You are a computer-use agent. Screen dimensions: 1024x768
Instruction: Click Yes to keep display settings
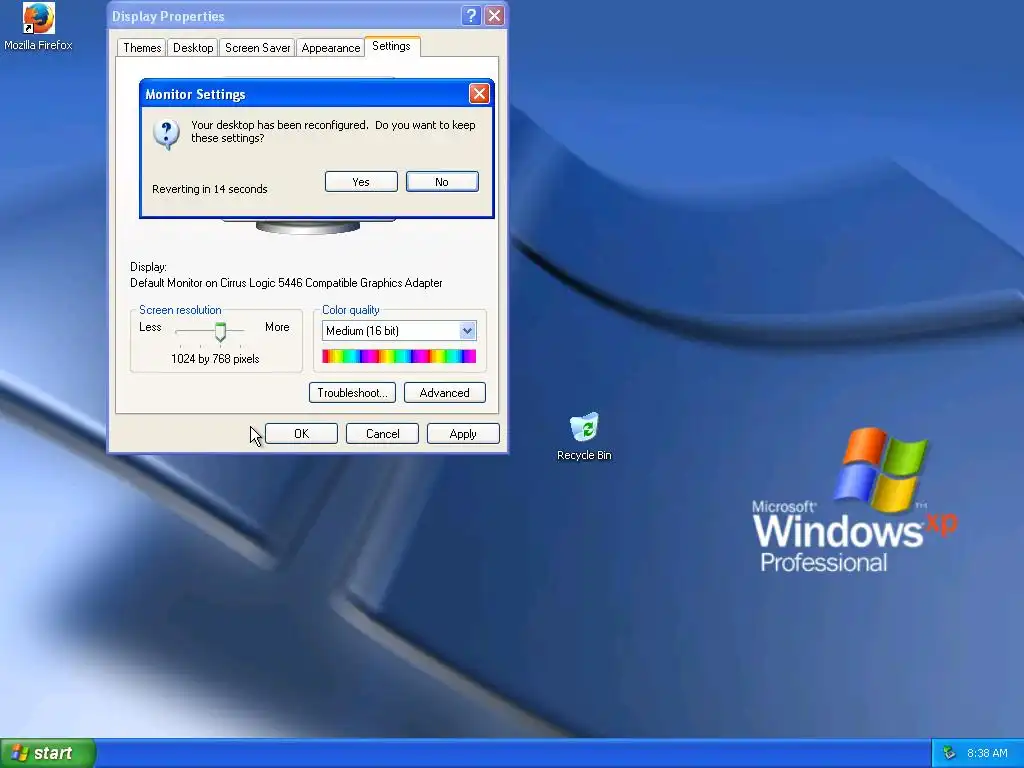pyautogui.click(x=361, y=182)
